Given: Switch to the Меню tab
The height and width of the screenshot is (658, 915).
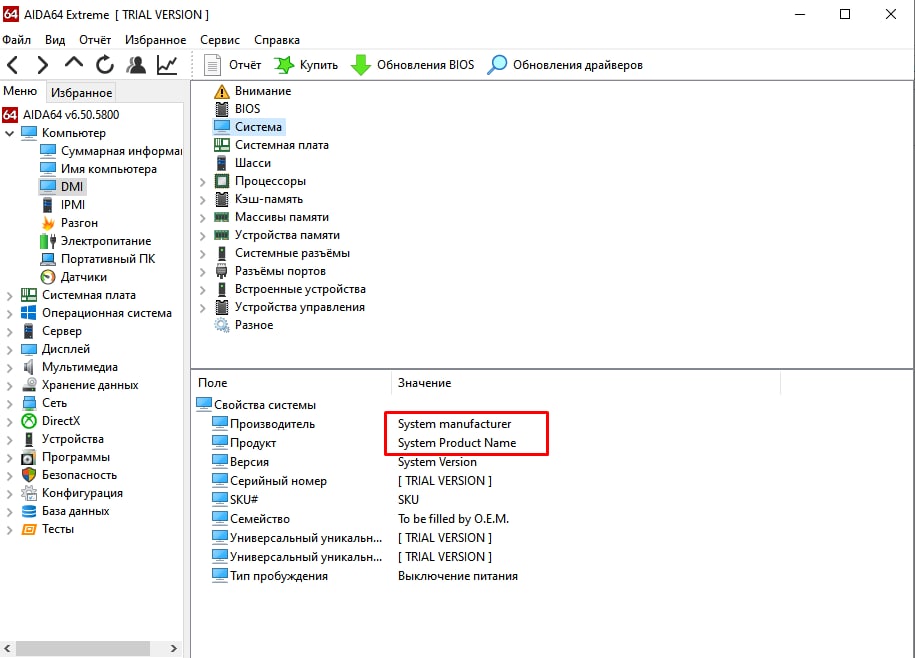Looking at the screenshot, I should [x=20, y=91].
